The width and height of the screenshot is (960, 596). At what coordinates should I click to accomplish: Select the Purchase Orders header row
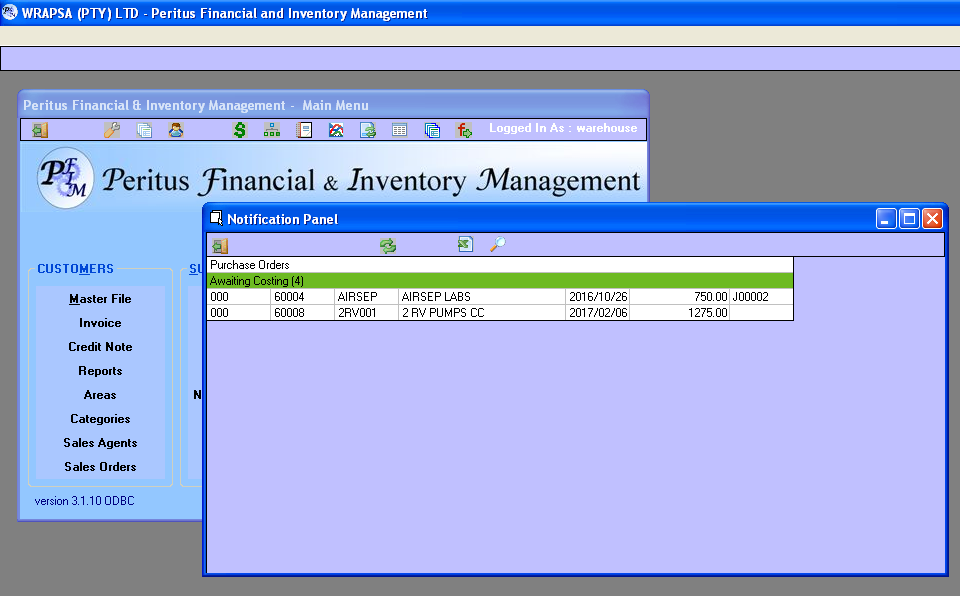coord(500,265)
